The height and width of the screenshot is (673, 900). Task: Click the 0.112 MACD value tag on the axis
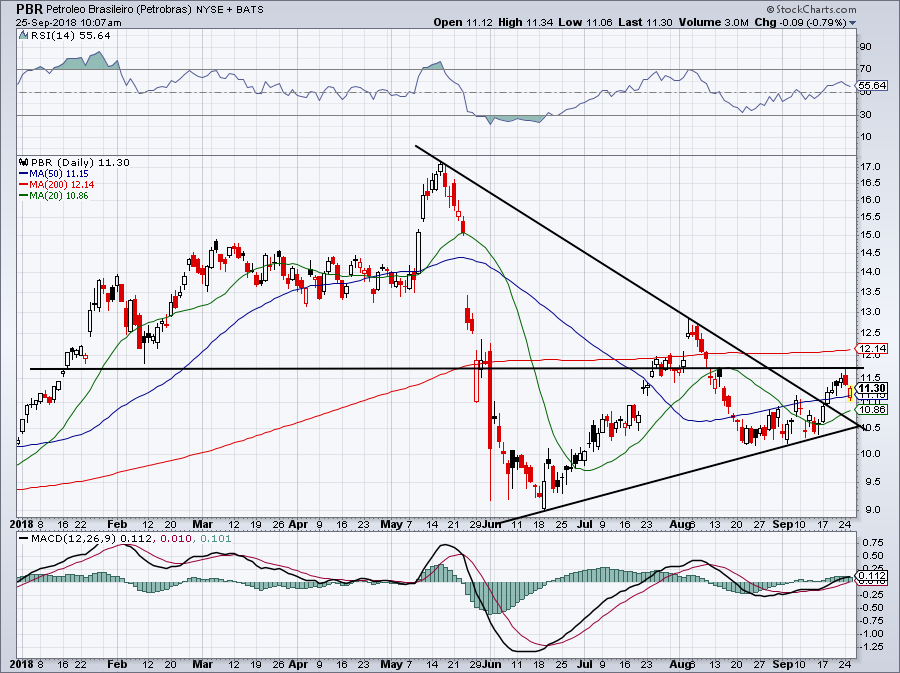[x=872, y=575]
